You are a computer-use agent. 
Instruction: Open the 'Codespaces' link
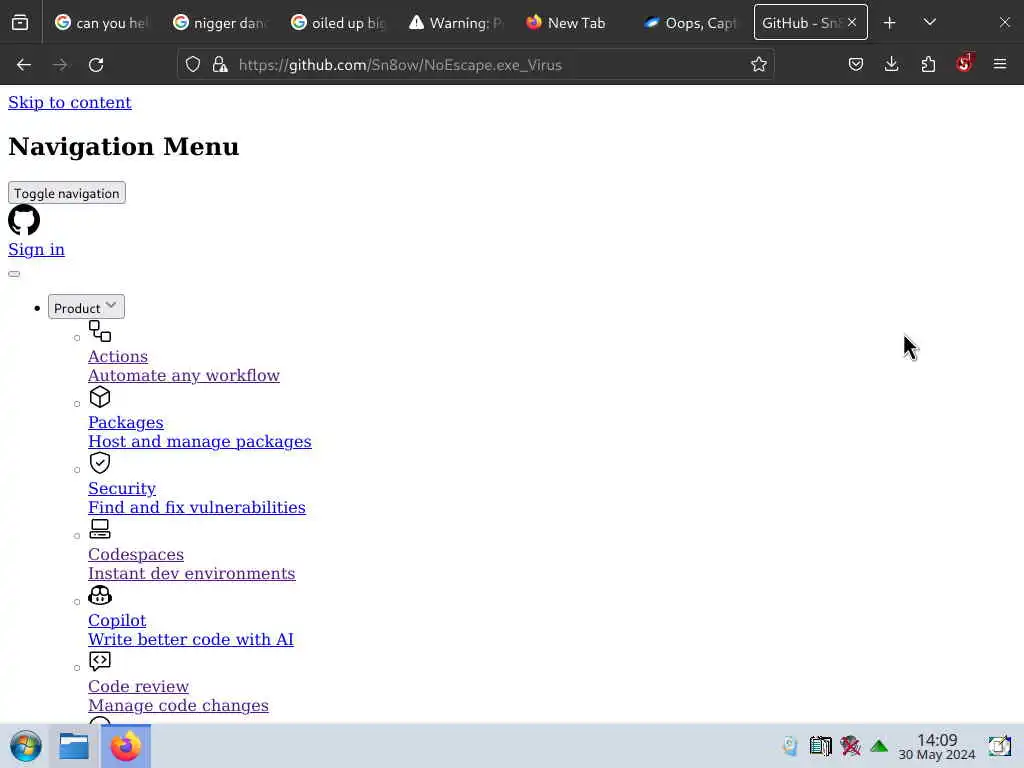pos(136,554)
